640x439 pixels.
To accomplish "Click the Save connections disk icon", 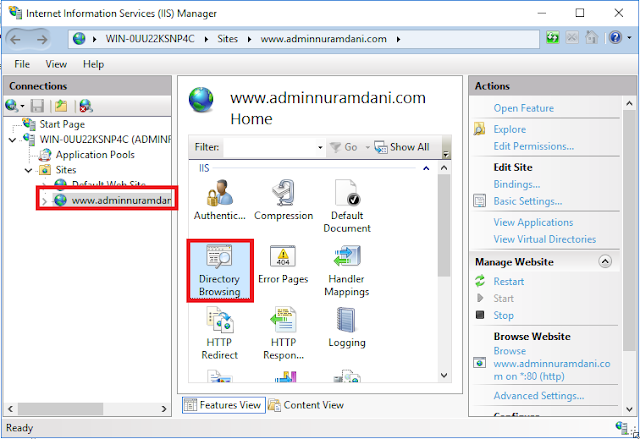I will pos(37,106).
